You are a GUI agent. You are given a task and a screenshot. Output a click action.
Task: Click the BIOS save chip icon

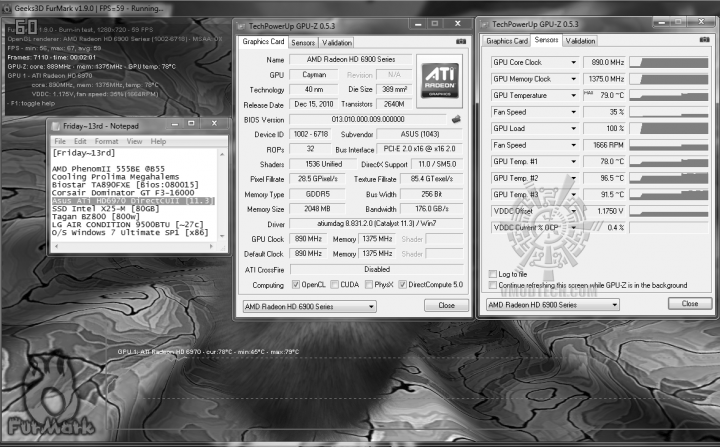(x=456, y=119)
